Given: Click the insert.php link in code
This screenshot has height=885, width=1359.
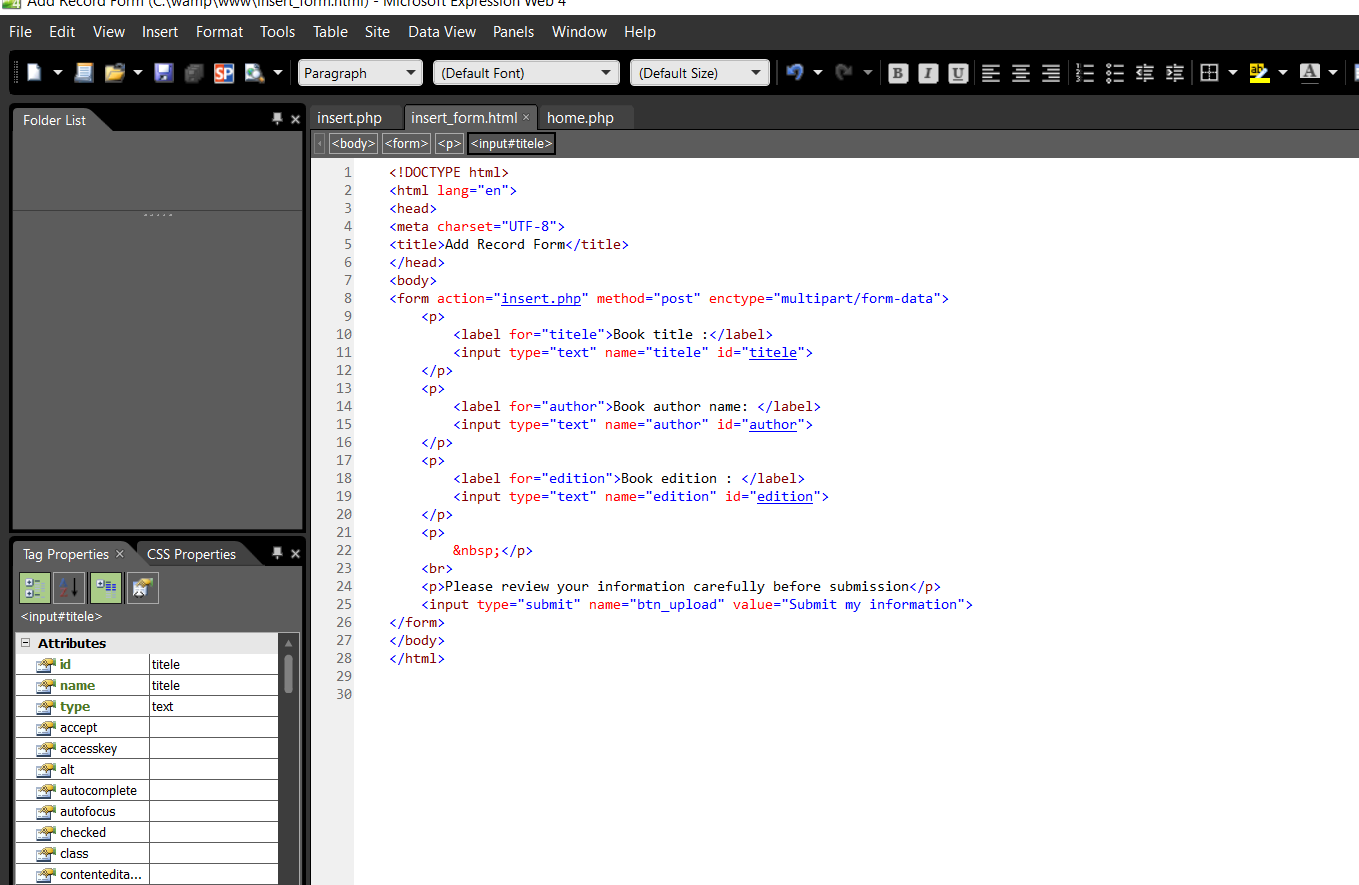Looking at the screenshot, I should pyautogui.click(x=541, y=298).
